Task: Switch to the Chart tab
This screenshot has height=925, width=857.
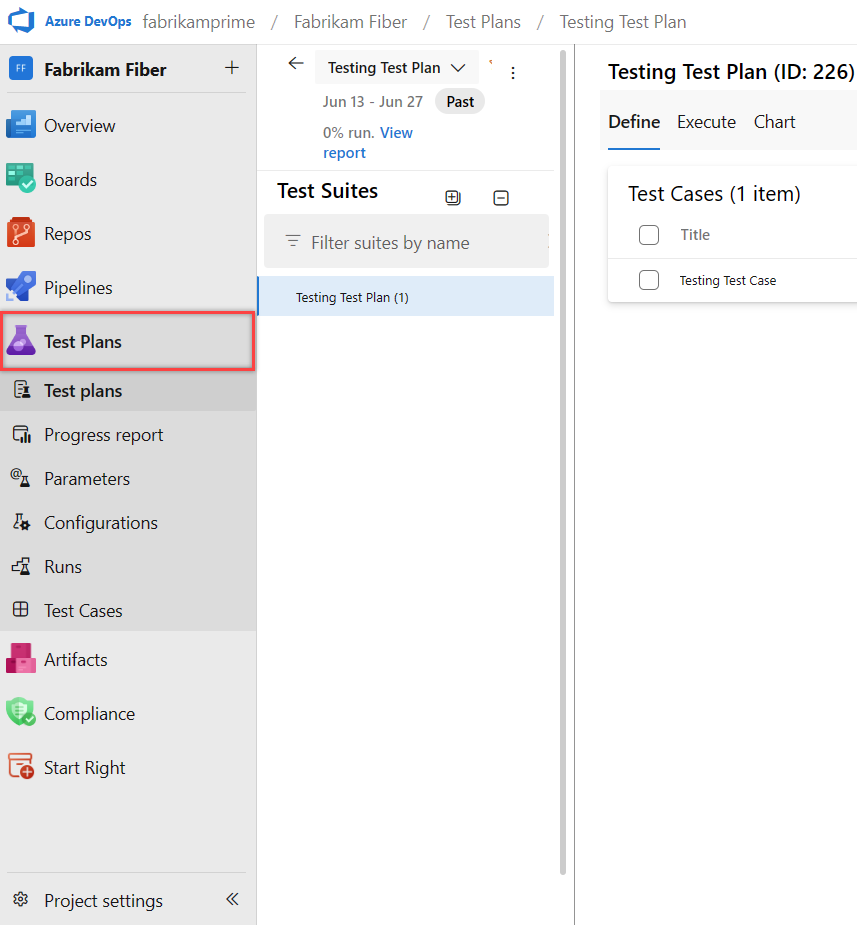Action: (774, 122)
